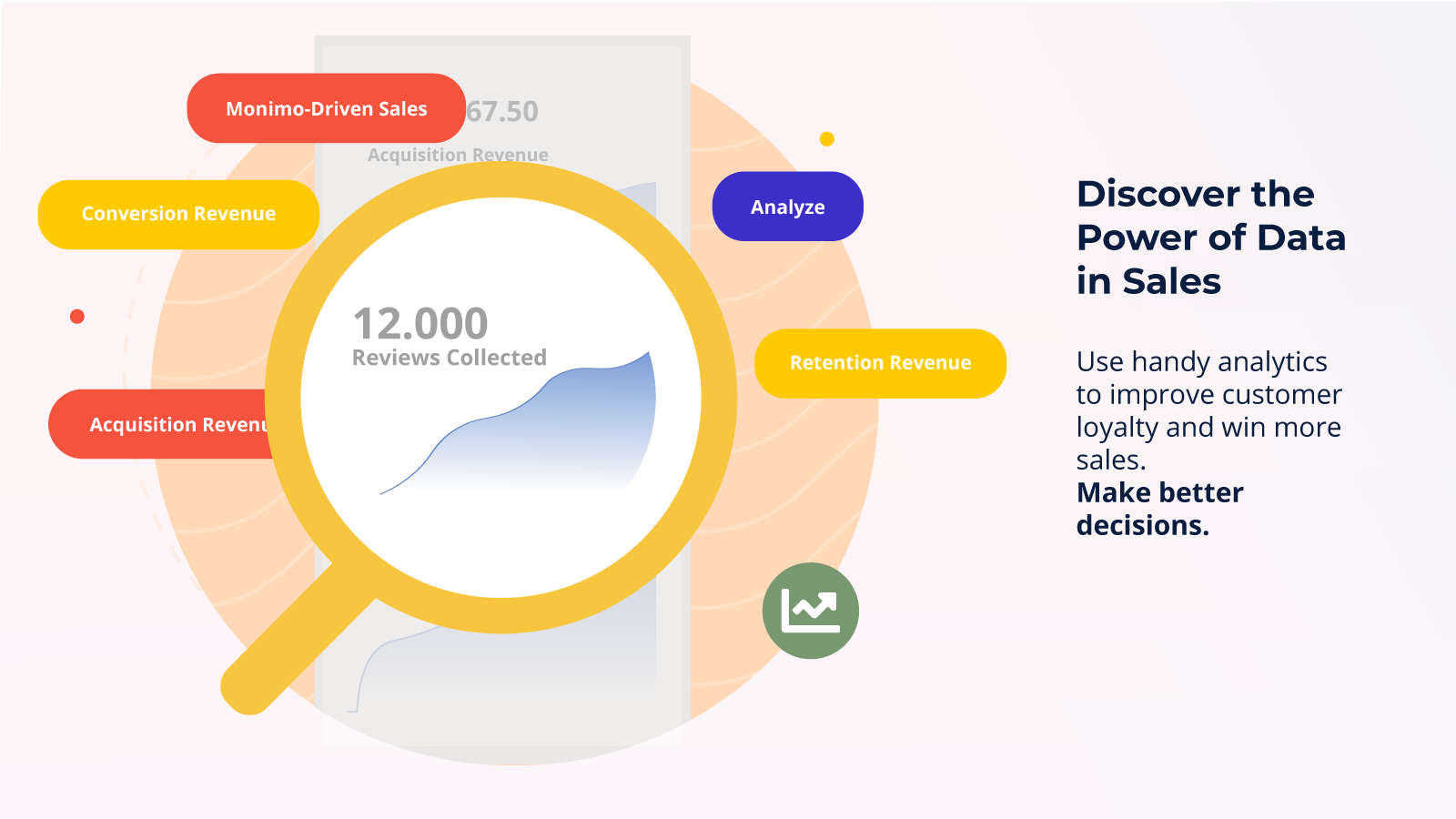Click the green line-chart analytics icon
The width and height of the screenshot is (1456, 819).
coord(809,610)
